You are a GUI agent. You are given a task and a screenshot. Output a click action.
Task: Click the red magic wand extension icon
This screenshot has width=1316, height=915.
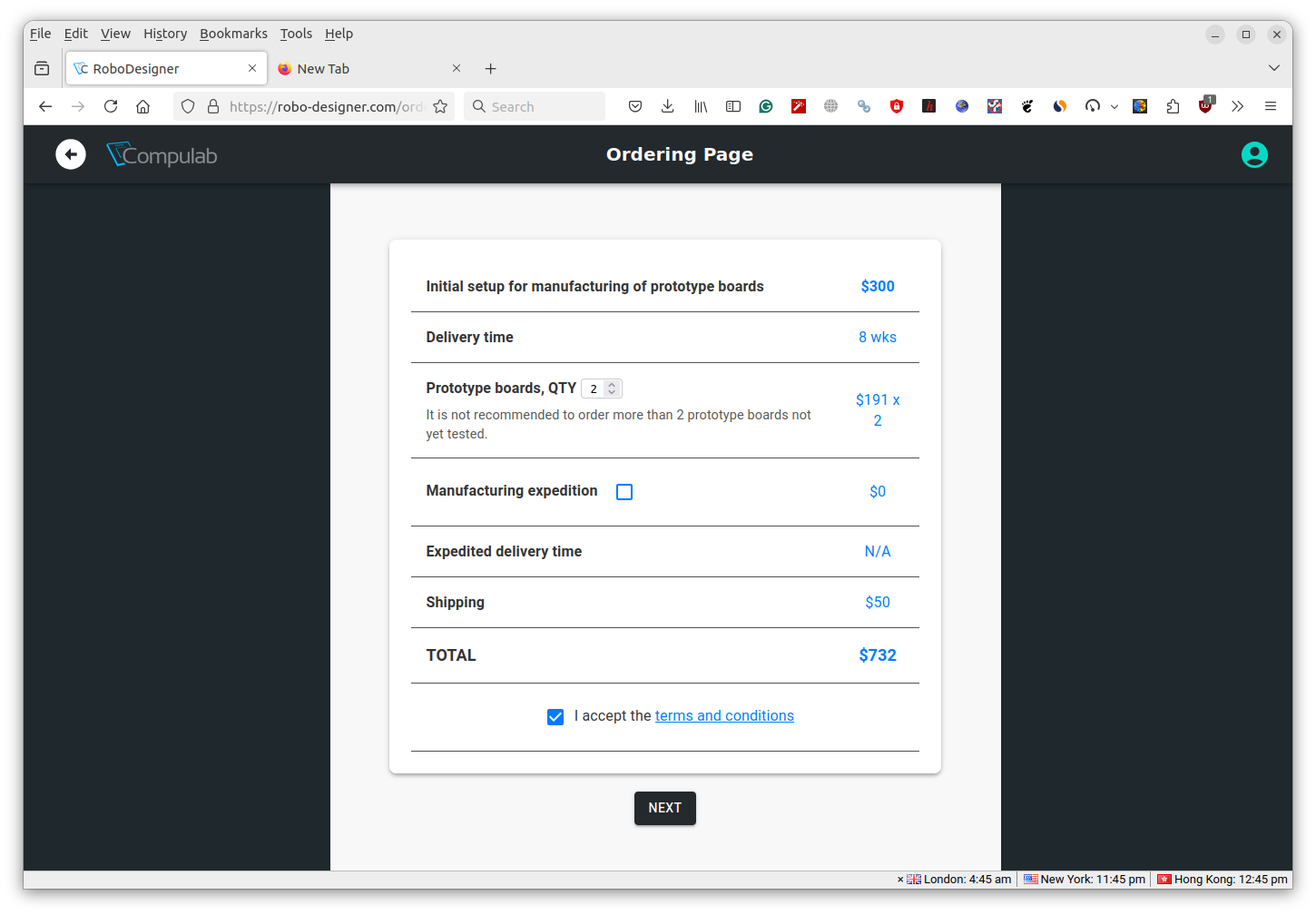coord(799,106)
